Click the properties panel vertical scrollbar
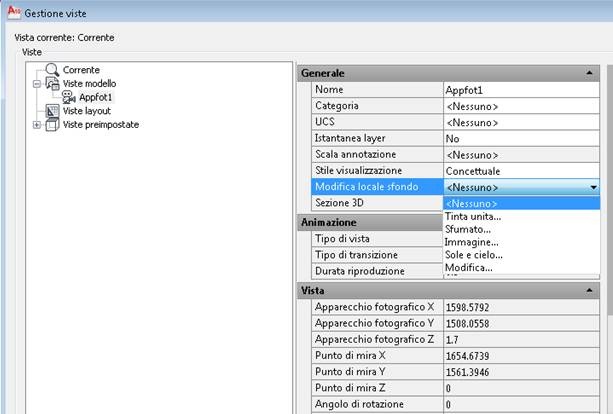 (610, 190)
